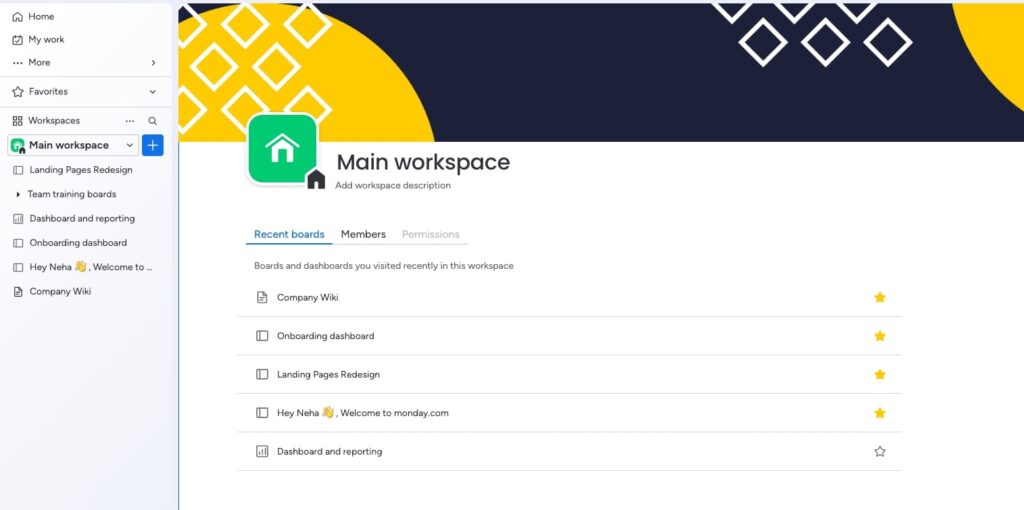
Task: Open Onboarding dashboard in the sidebar
Action: pos(78,243)
